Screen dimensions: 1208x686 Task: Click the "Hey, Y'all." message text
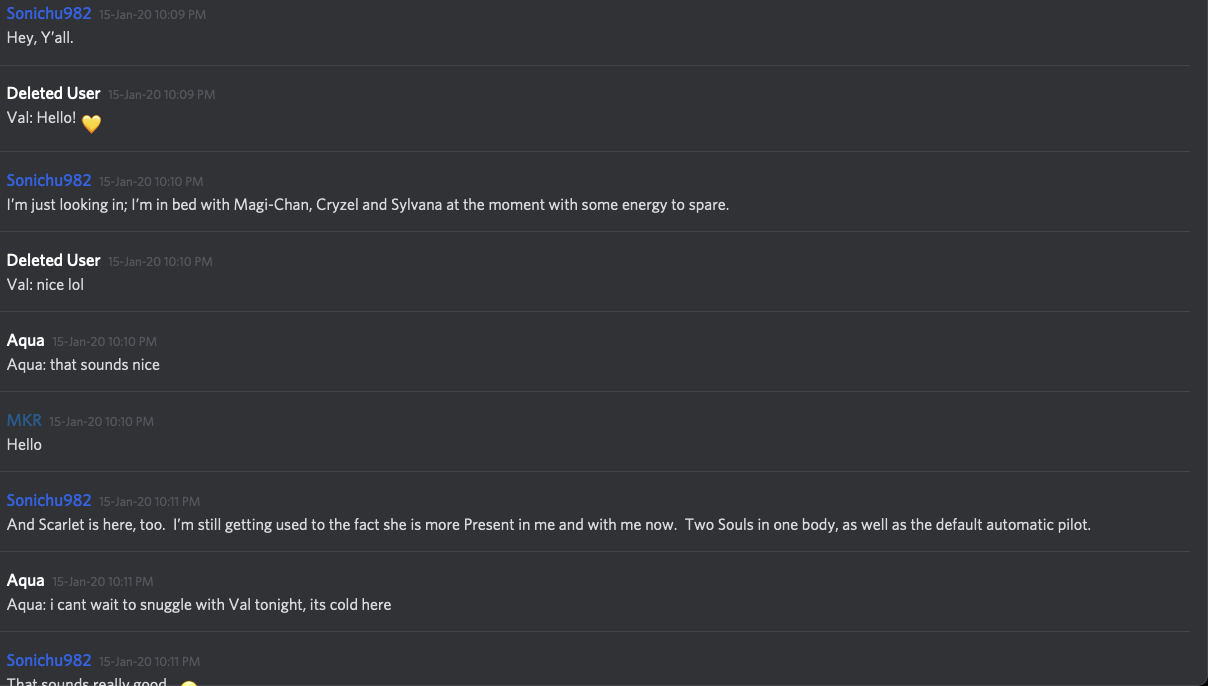(40, 38)
